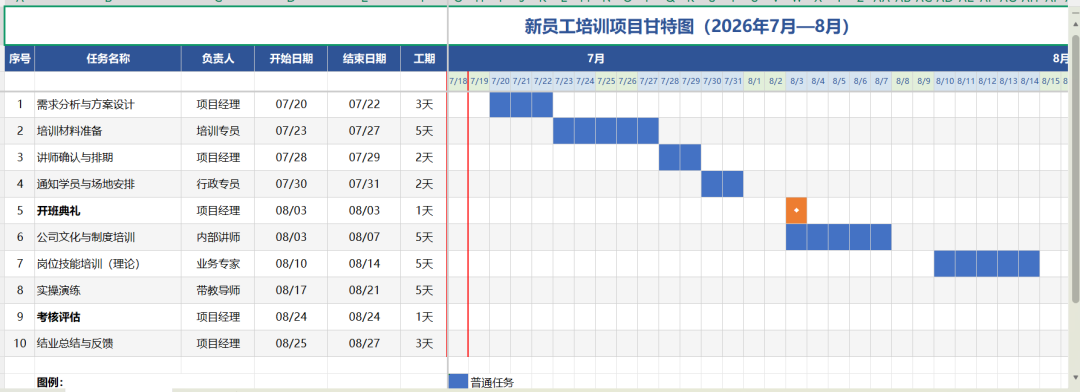Click start date cell 08/25

tap(291, 343)
